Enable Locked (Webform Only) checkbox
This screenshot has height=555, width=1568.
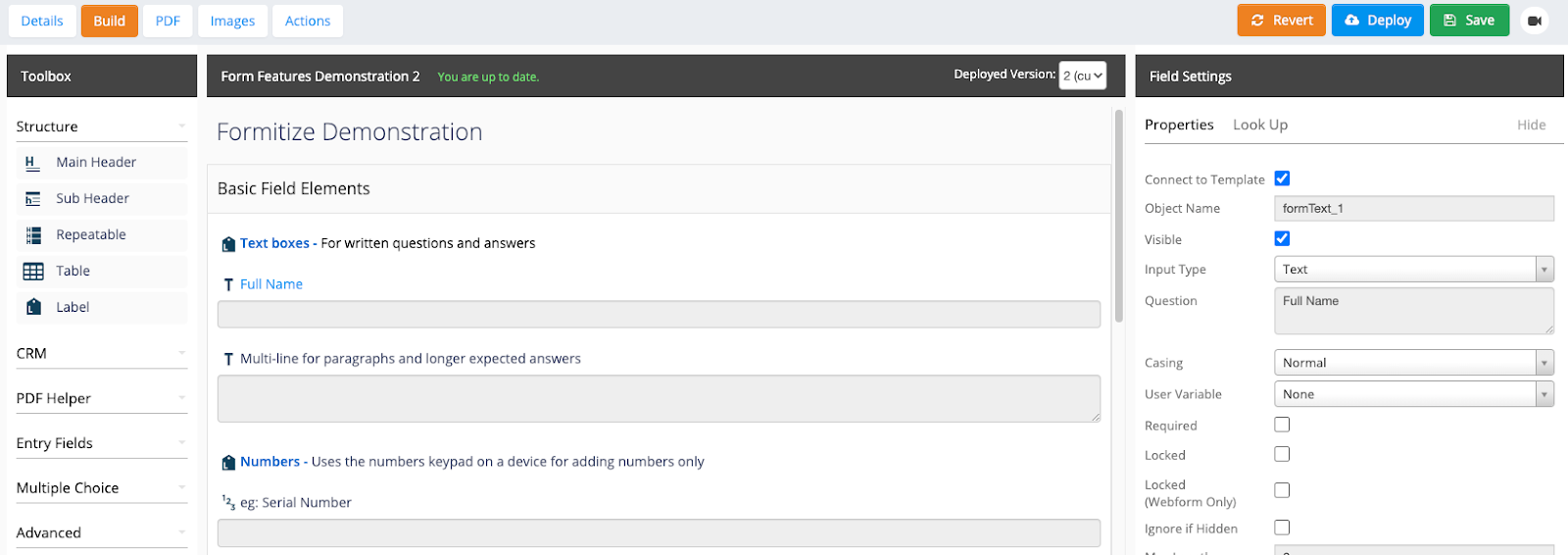[1282, 490]
